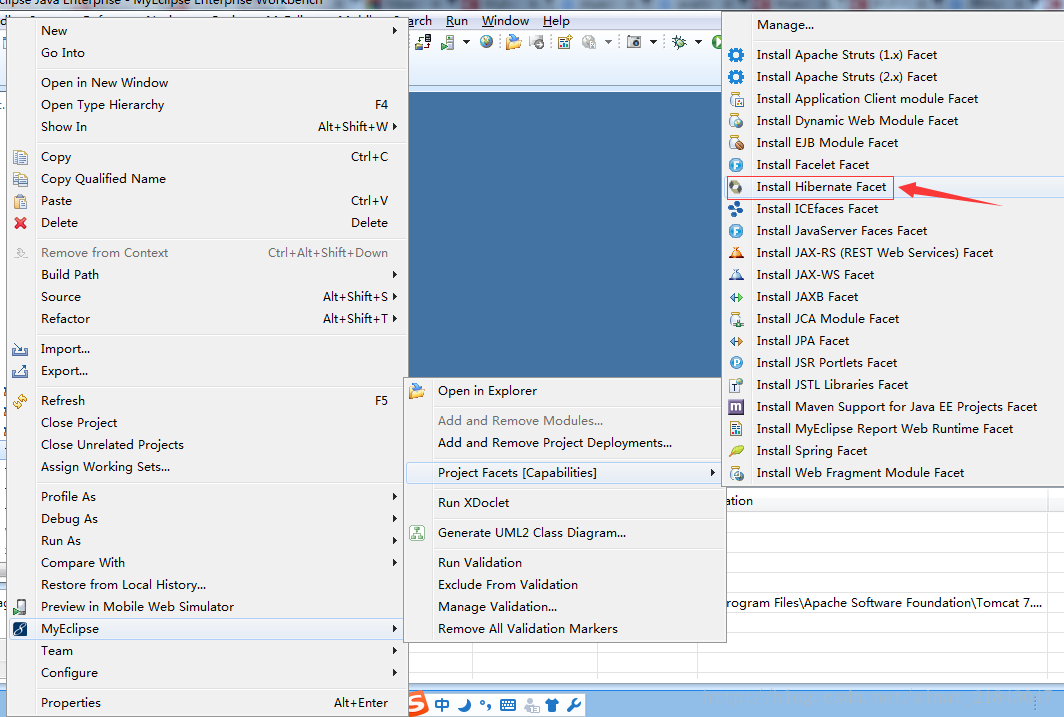This screenshot has width=1064, height=717.
Task: Open dropdown arrow beside the debug icon
Action: 698,42
